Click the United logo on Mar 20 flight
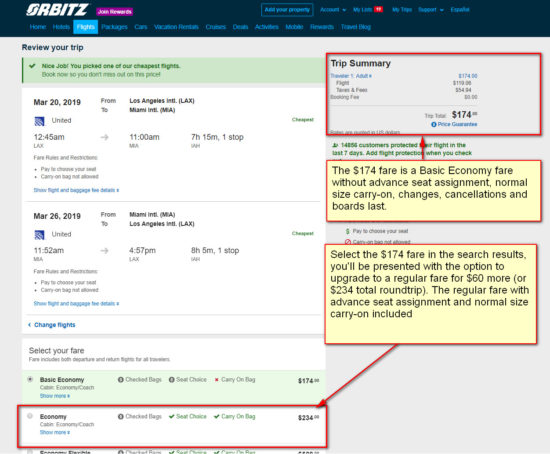The image size is (550, 454). pos(39,121)
